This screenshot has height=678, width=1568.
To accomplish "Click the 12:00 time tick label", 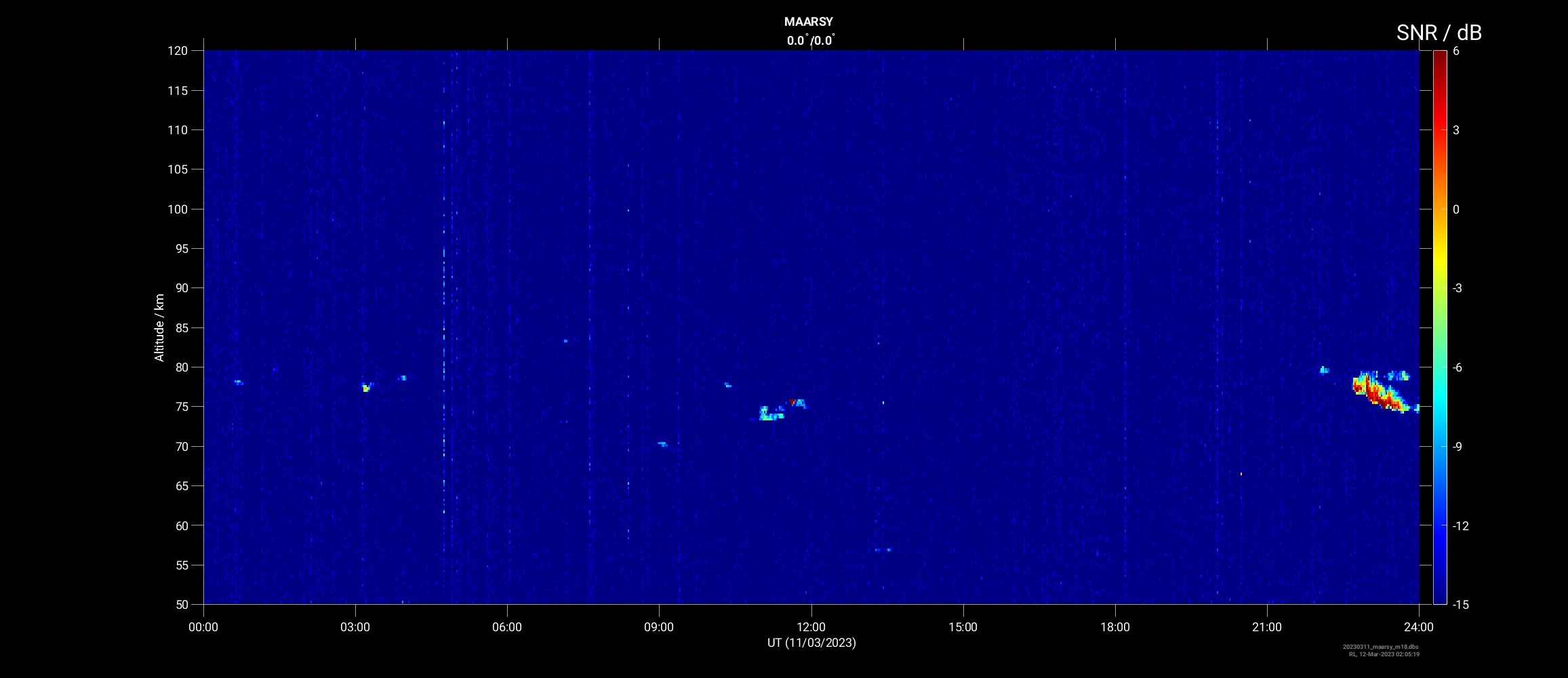I will pyautogui.click(x=811, y=627).
